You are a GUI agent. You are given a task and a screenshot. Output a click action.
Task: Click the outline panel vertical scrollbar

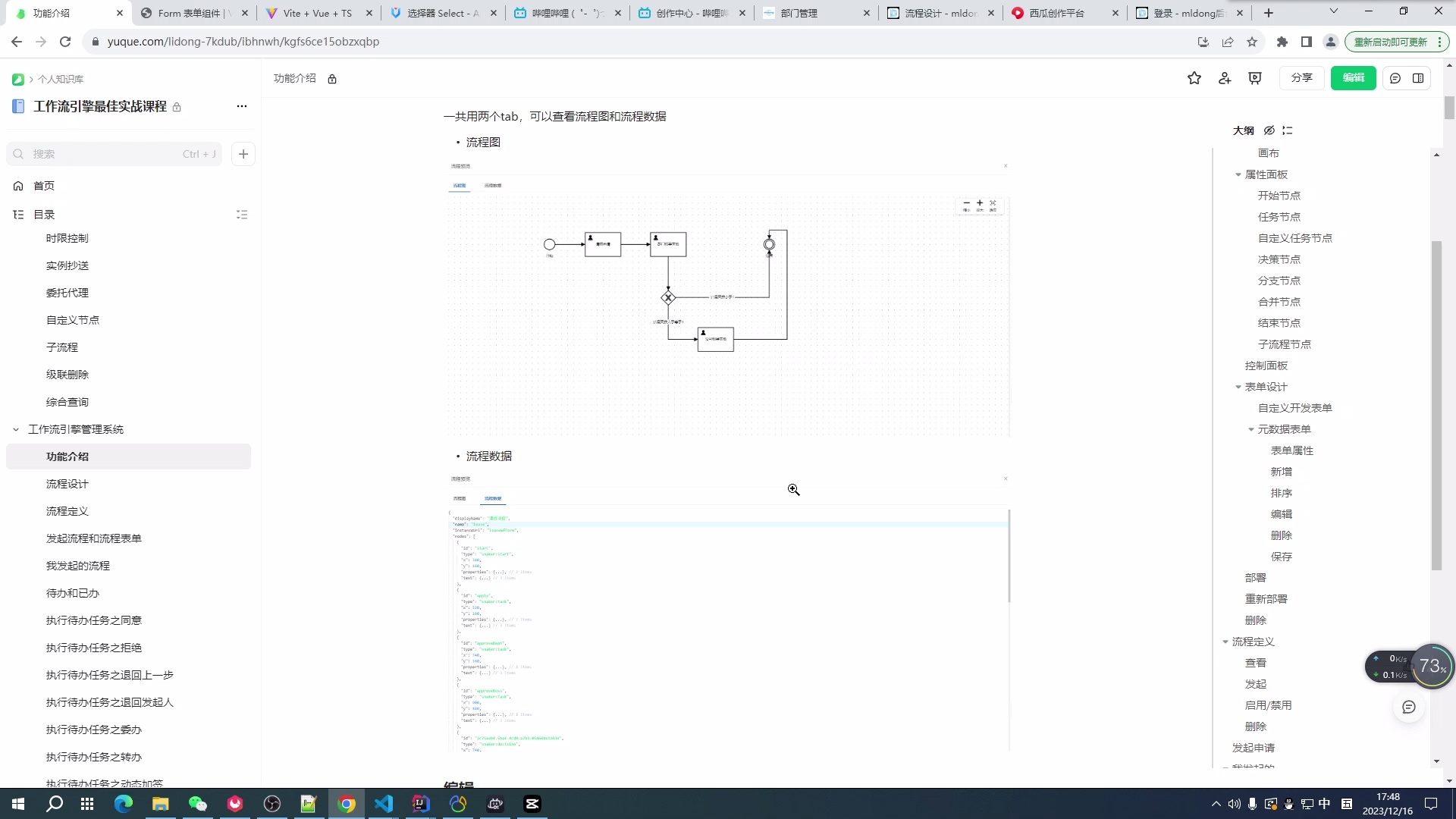[1436, 405]
